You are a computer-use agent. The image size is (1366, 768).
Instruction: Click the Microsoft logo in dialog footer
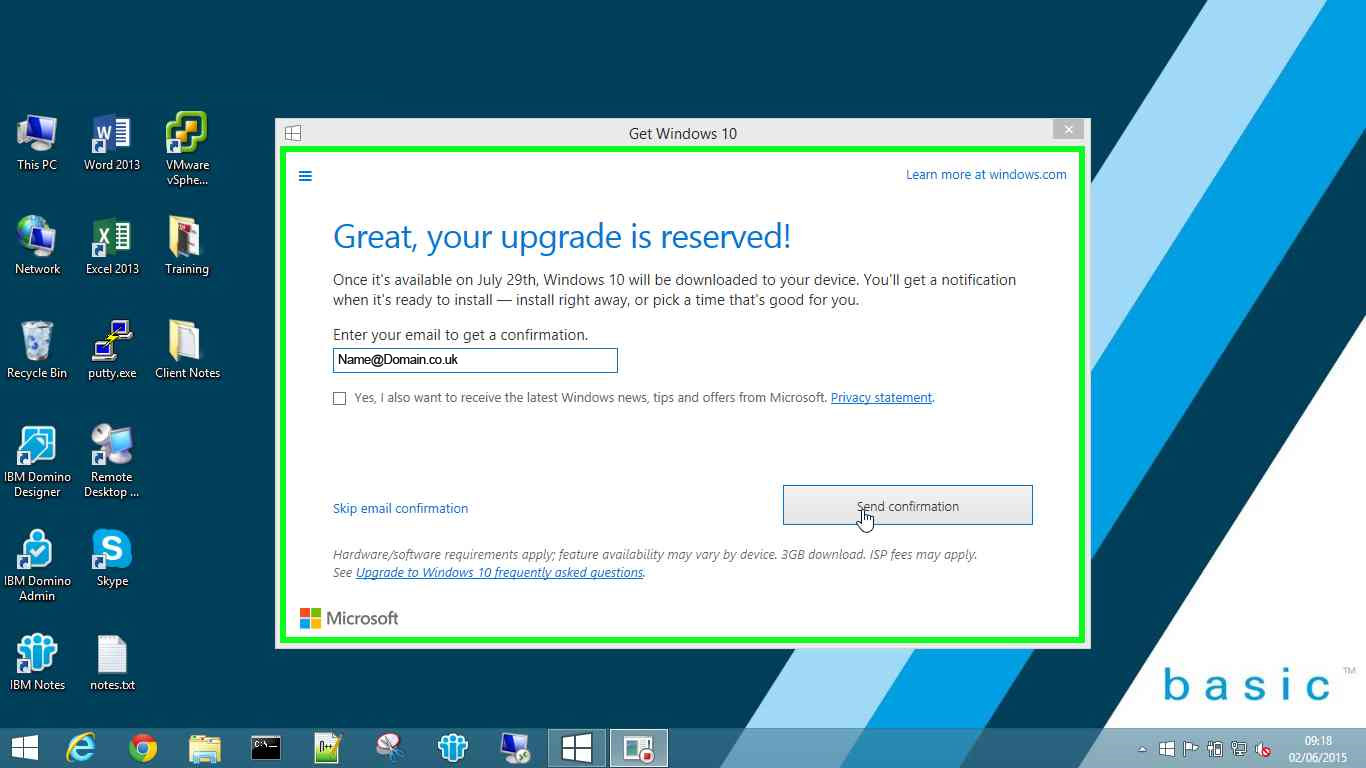tap(349, 618)
